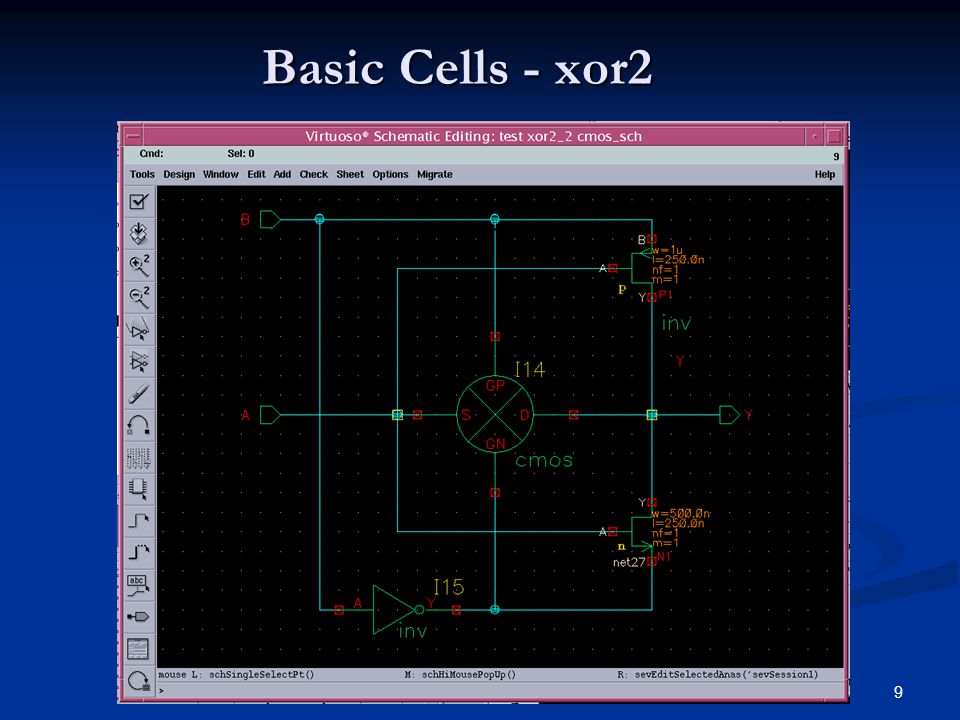Open the Migrate menu
The height and width of the screenshot is (720, 960).
click(435, 174)
